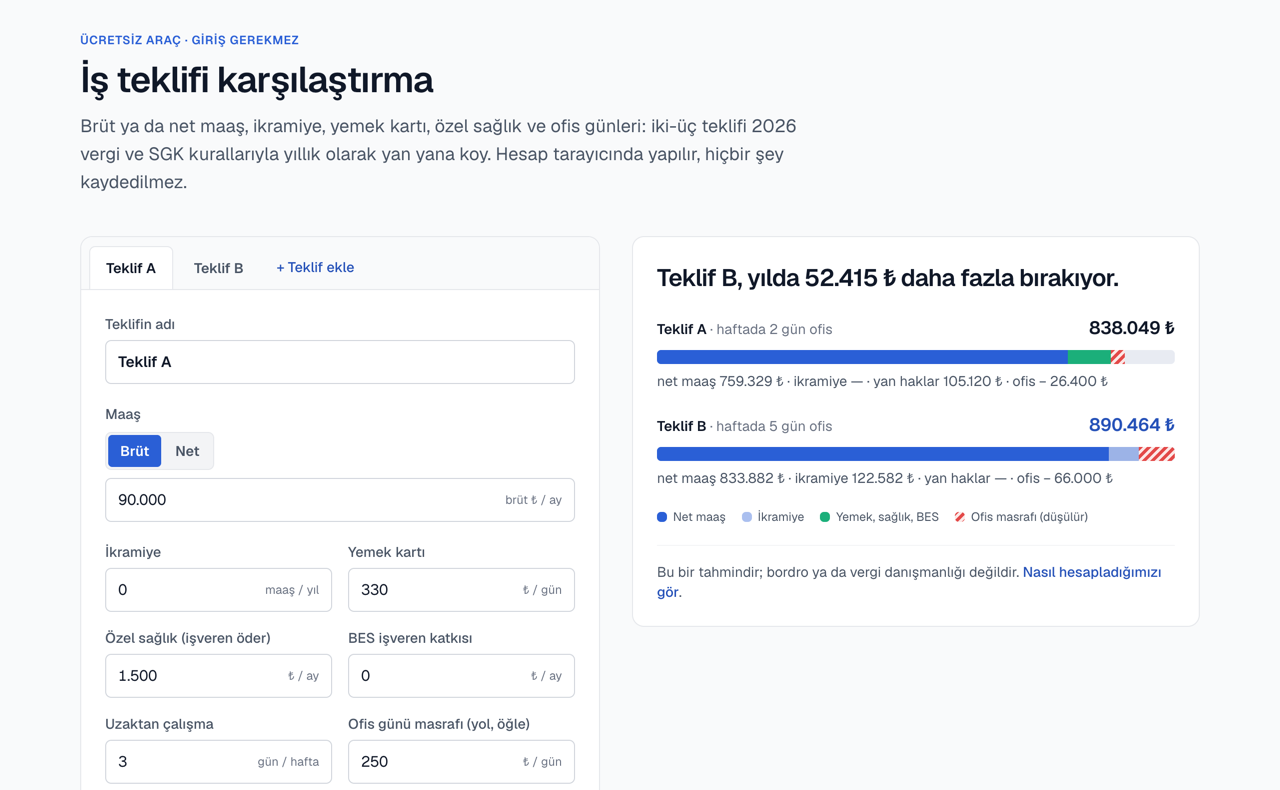1280x790 pixels.
Task: Switch to the Teklif B tab
Action: click(219, 268)
